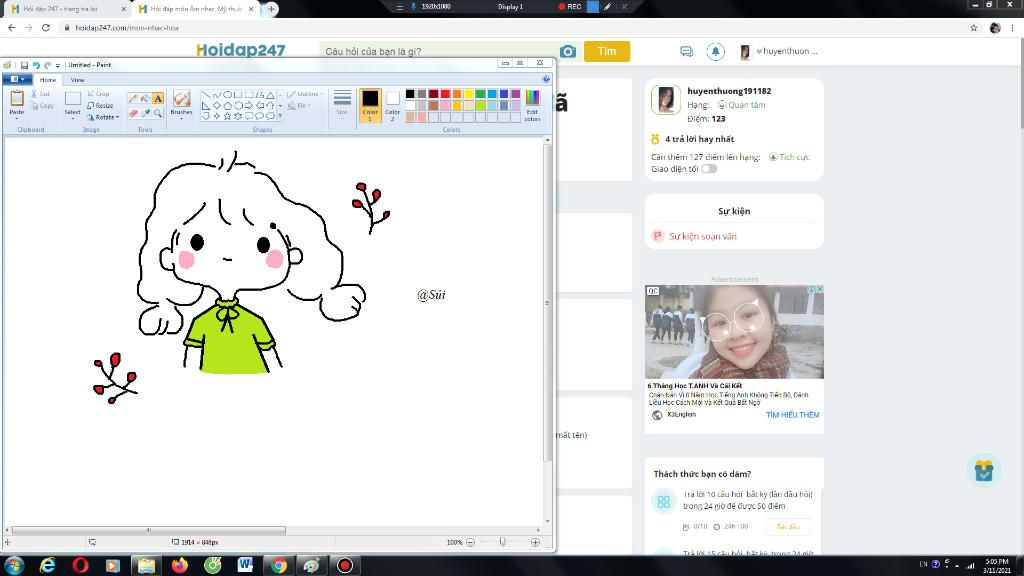
Task: Open the Sự kiện soạn văn link
Action: (x=703, y=236)
